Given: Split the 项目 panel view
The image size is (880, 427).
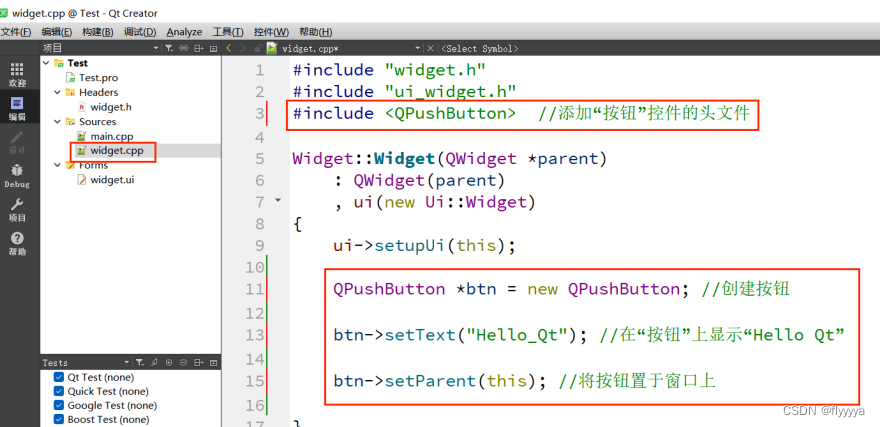Looking at the screenshot, I should pyautogui.click(x=198, y=49).
